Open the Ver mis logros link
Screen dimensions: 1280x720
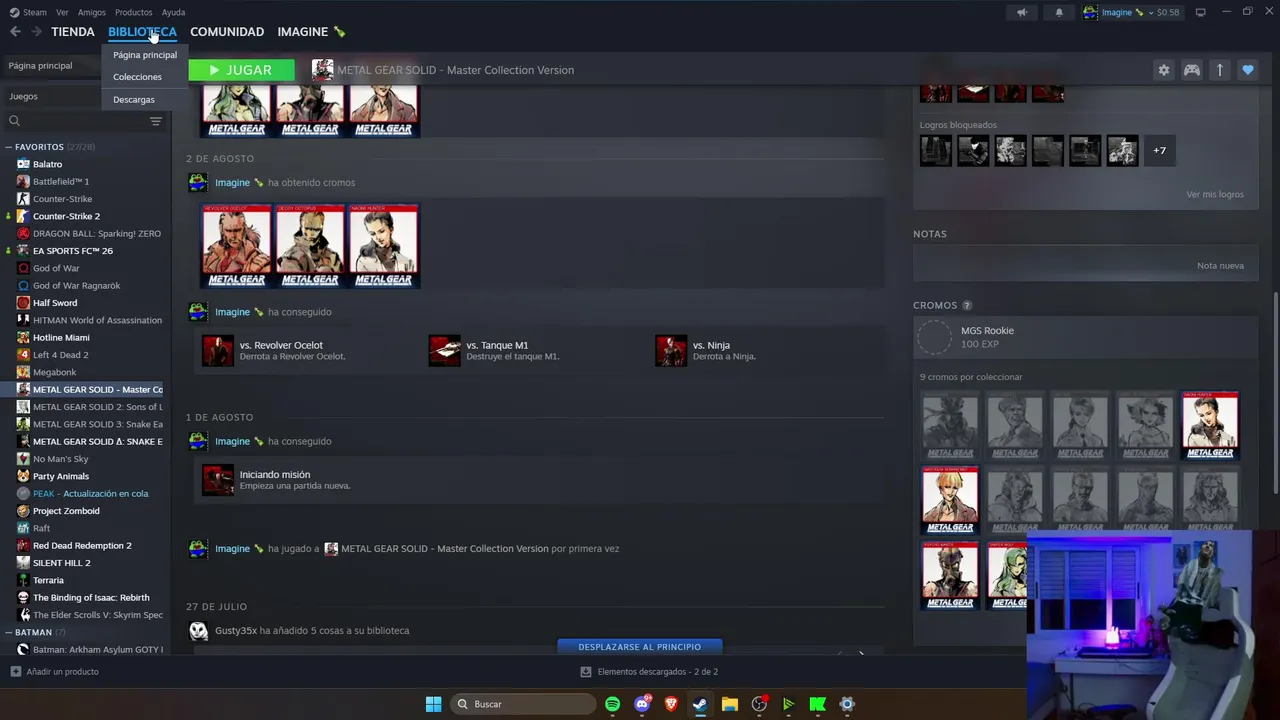tap(1215, 194)
